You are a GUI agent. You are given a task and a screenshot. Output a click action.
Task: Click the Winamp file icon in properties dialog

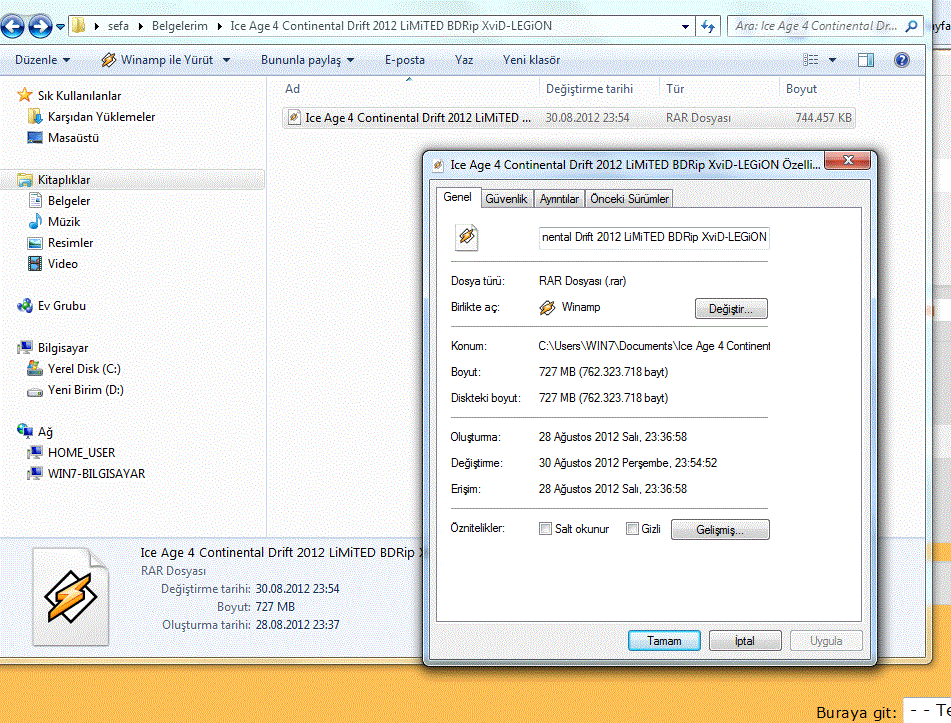[x=467, y=237]
